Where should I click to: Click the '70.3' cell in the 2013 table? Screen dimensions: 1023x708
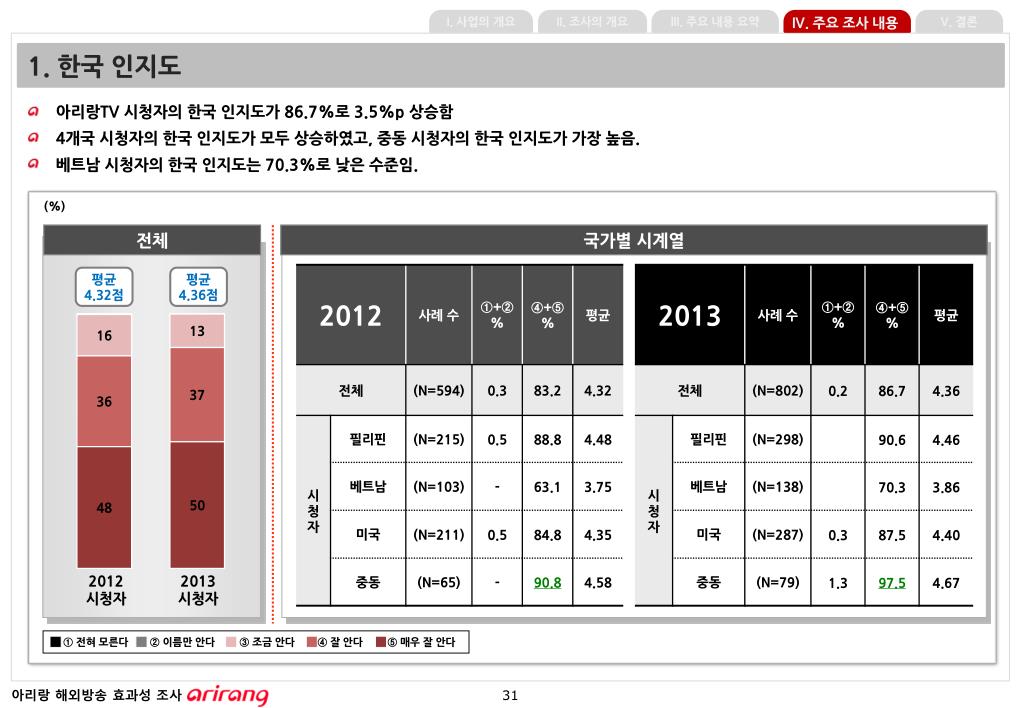coord(892,487)
